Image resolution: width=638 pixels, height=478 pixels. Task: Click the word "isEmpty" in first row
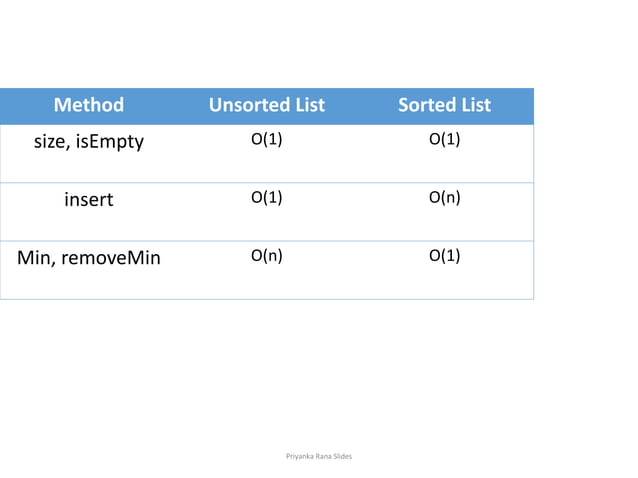point(110,141)
